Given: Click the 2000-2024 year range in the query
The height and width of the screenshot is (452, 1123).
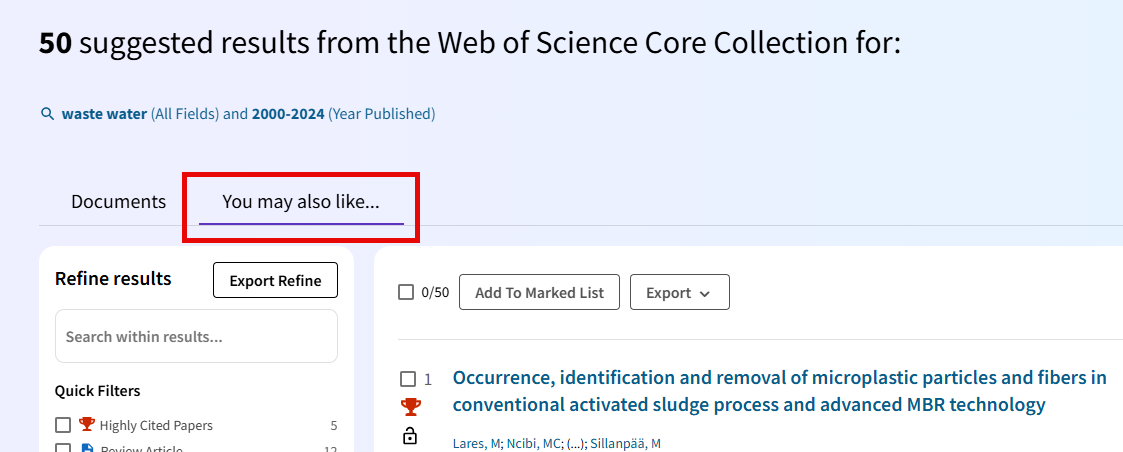Looking at the screenshot, I should tap(288, 114).
